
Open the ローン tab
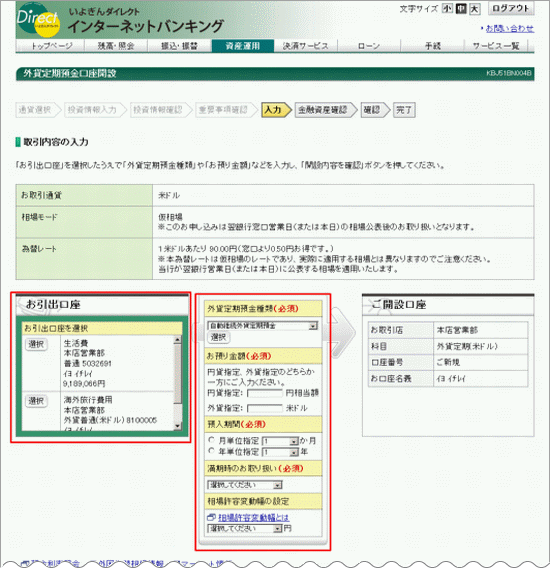click(x=369, y=46)
